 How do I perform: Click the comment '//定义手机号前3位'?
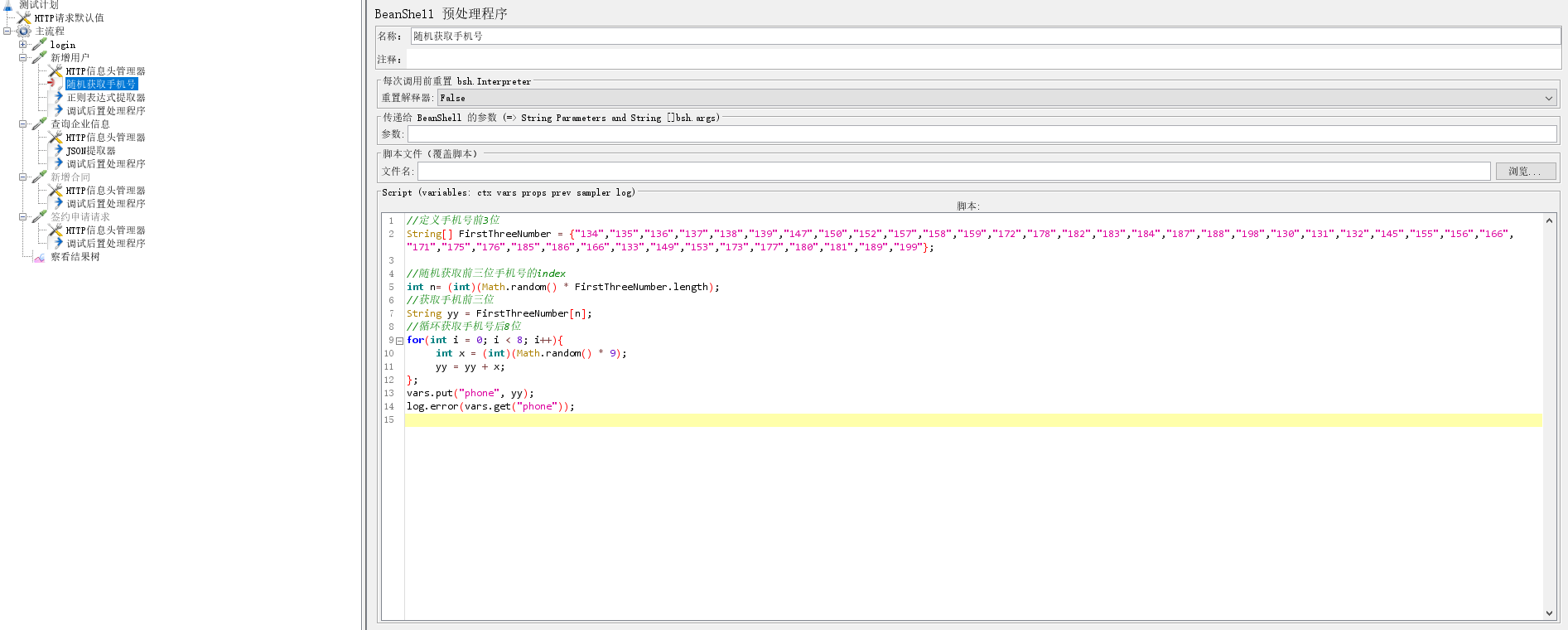tap(453, 220)
